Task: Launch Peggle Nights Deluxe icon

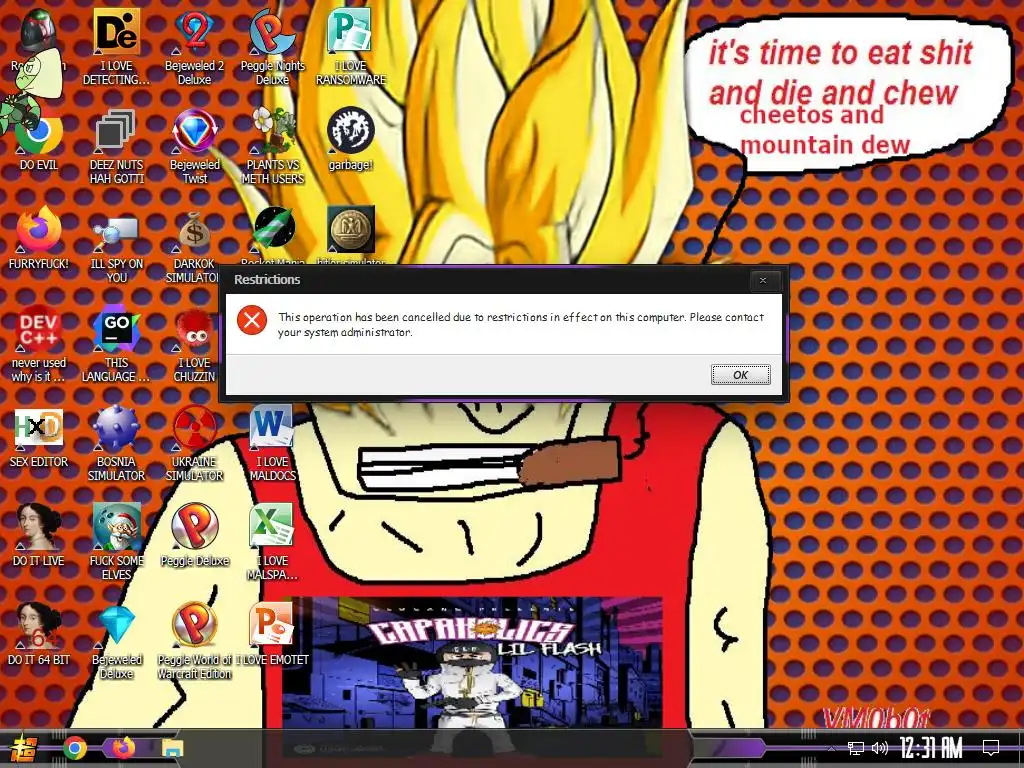Action: pyautogui.click(x=272, y=47)
